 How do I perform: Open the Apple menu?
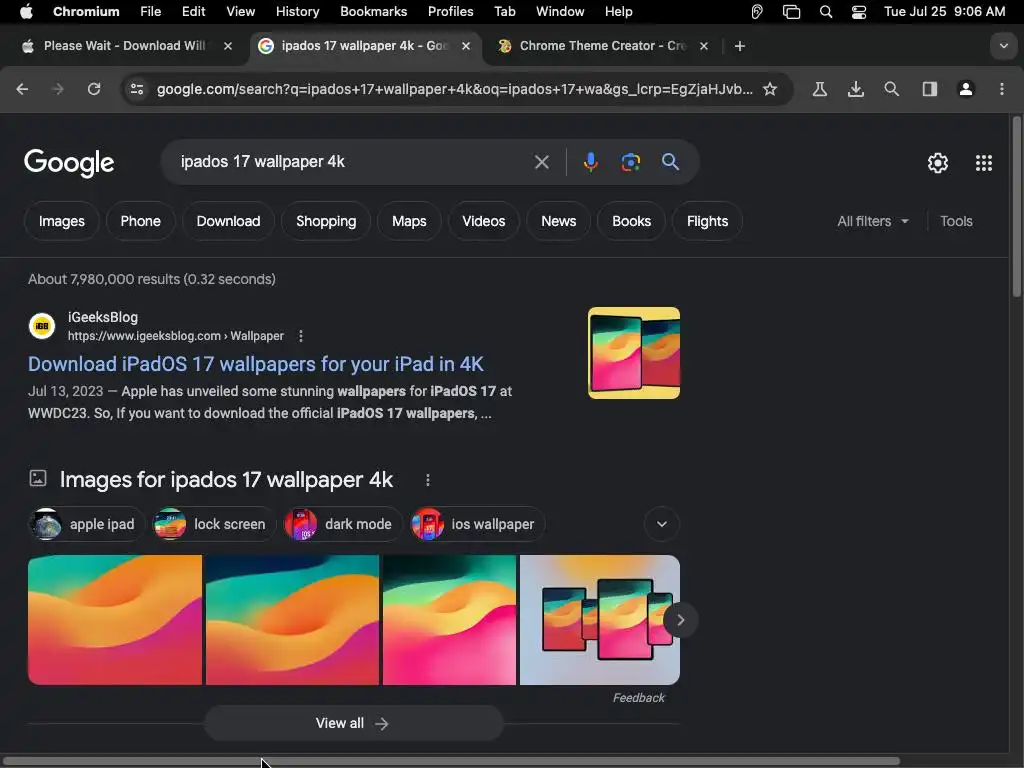pyautogui.click(x=26, y=12)
